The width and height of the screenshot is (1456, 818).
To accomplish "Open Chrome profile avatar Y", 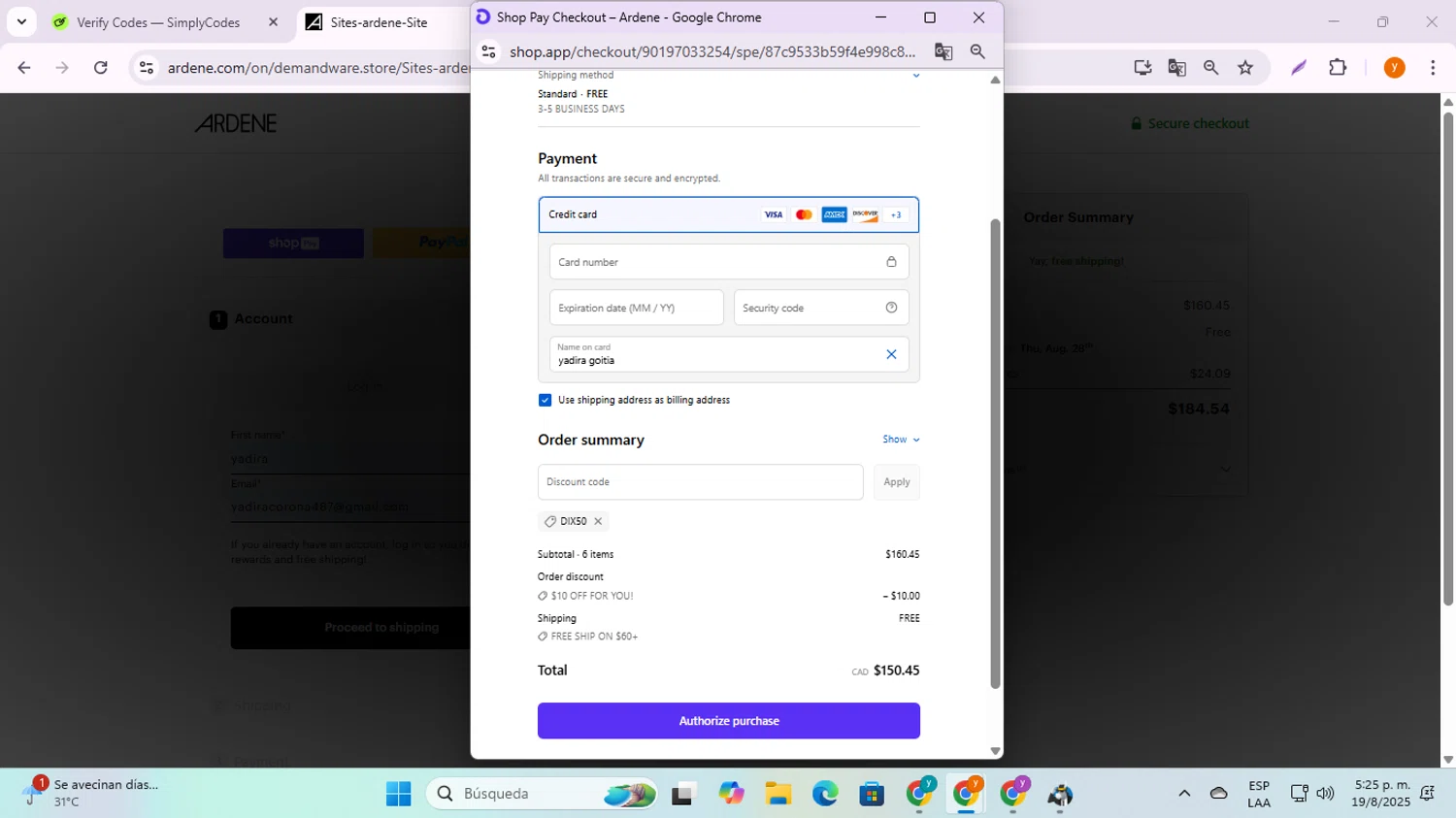I will [1394, 67].
